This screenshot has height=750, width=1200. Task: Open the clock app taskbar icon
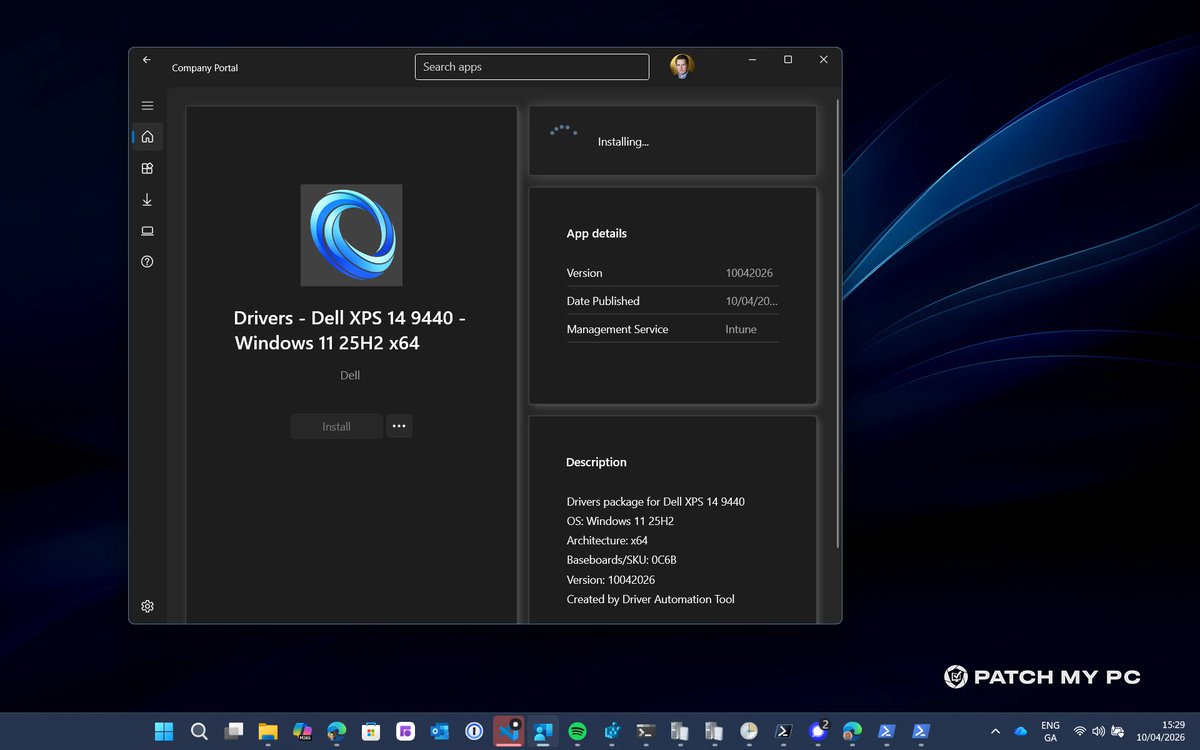pos(749,731)
